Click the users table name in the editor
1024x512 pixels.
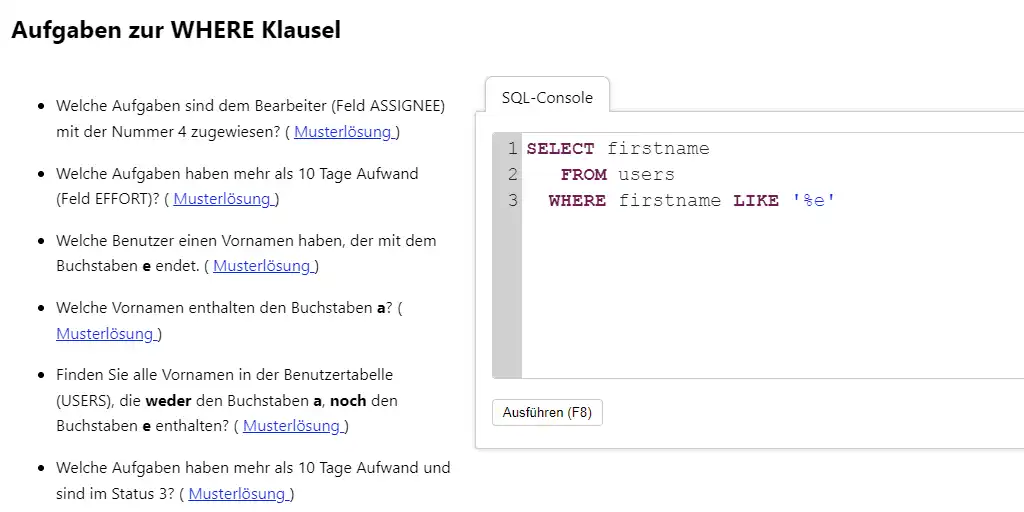tap(646, 175)
